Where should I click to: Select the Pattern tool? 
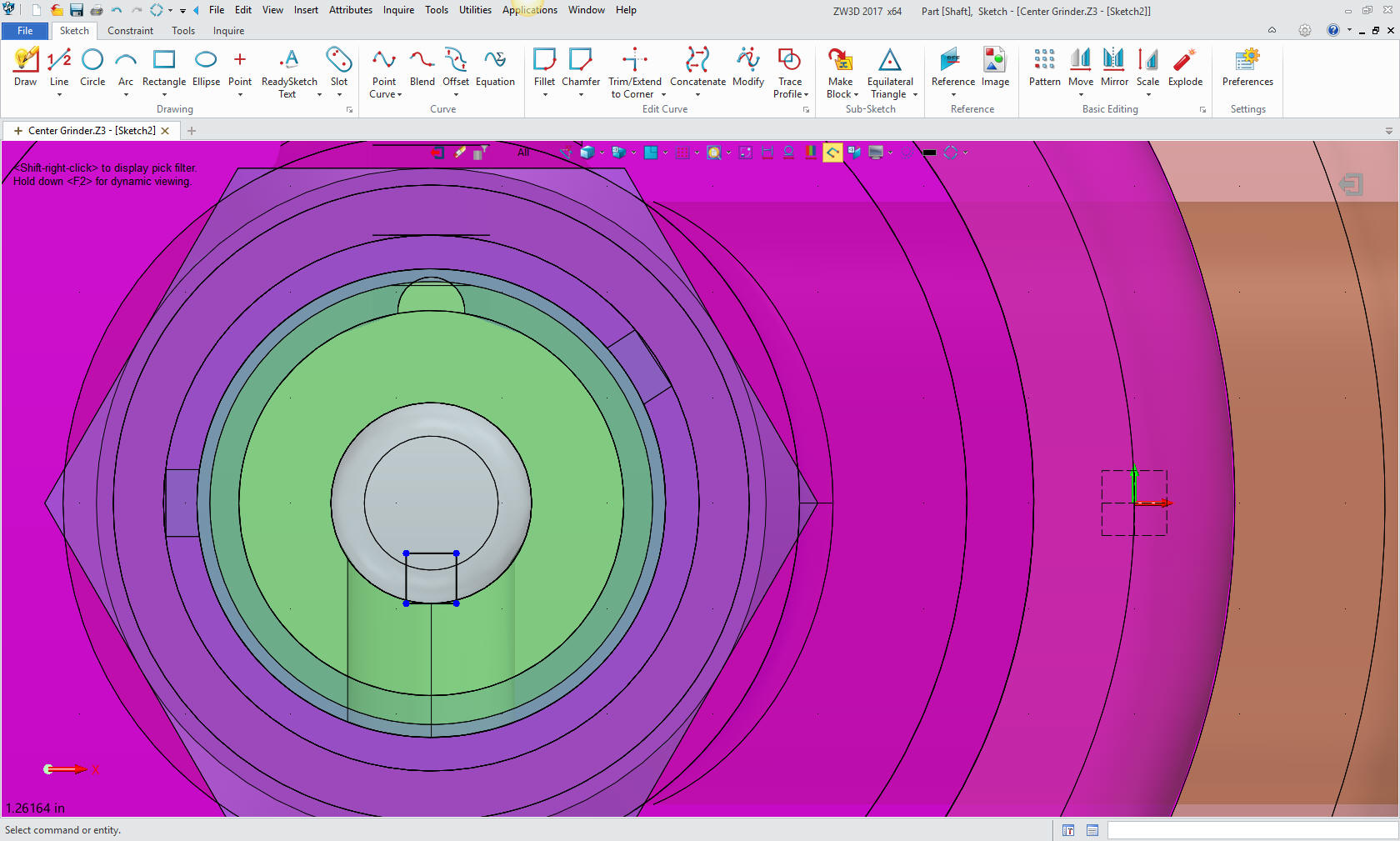[1044, 67]
